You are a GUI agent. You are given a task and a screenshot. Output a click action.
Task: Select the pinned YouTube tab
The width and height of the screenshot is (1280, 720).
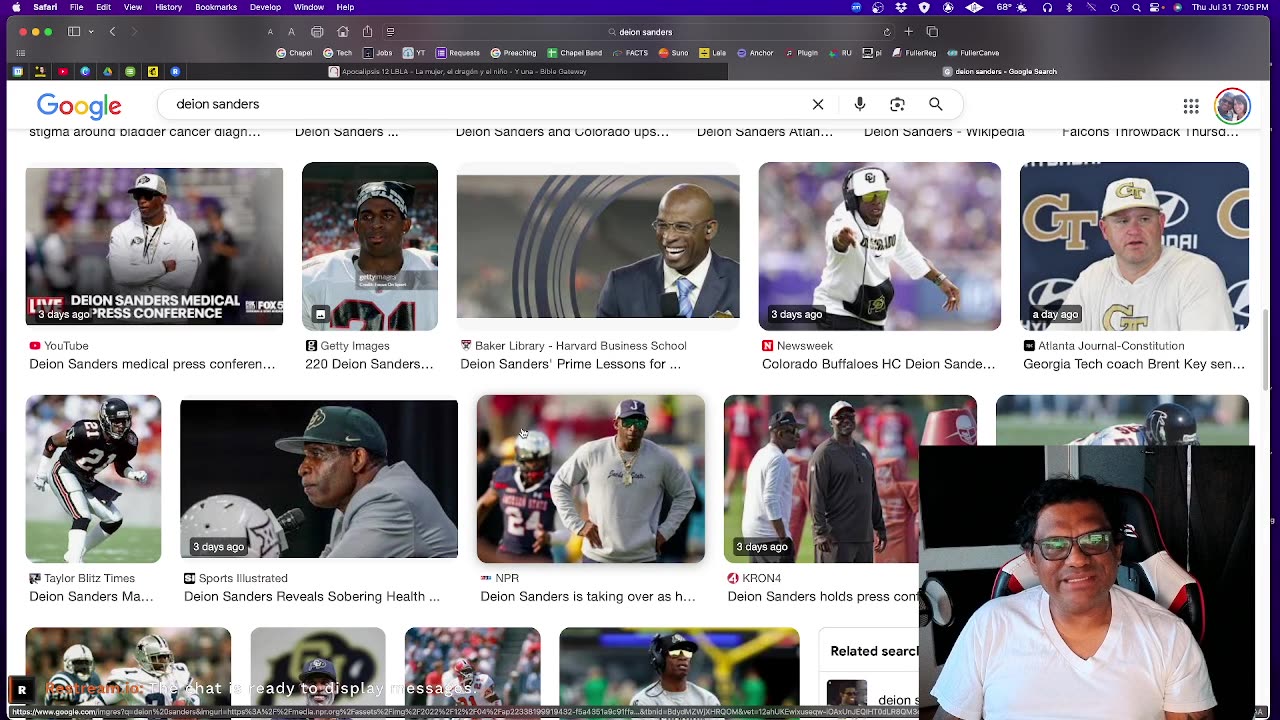click(x=62, y=72)
